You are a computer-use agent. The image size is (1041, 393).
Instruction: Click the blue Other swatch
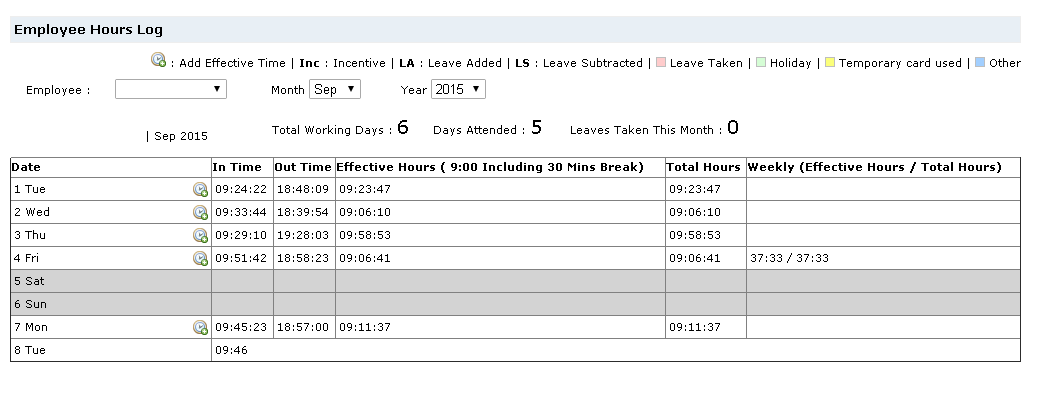[980, 62]
